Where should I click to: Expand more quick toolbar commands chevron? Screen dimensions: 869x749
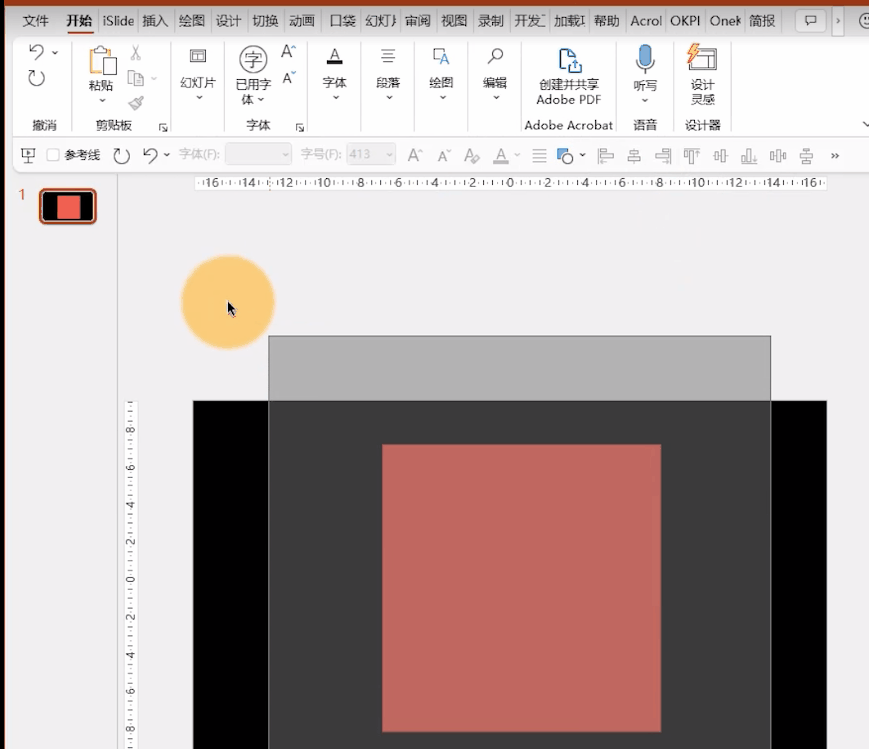(835, 156)
